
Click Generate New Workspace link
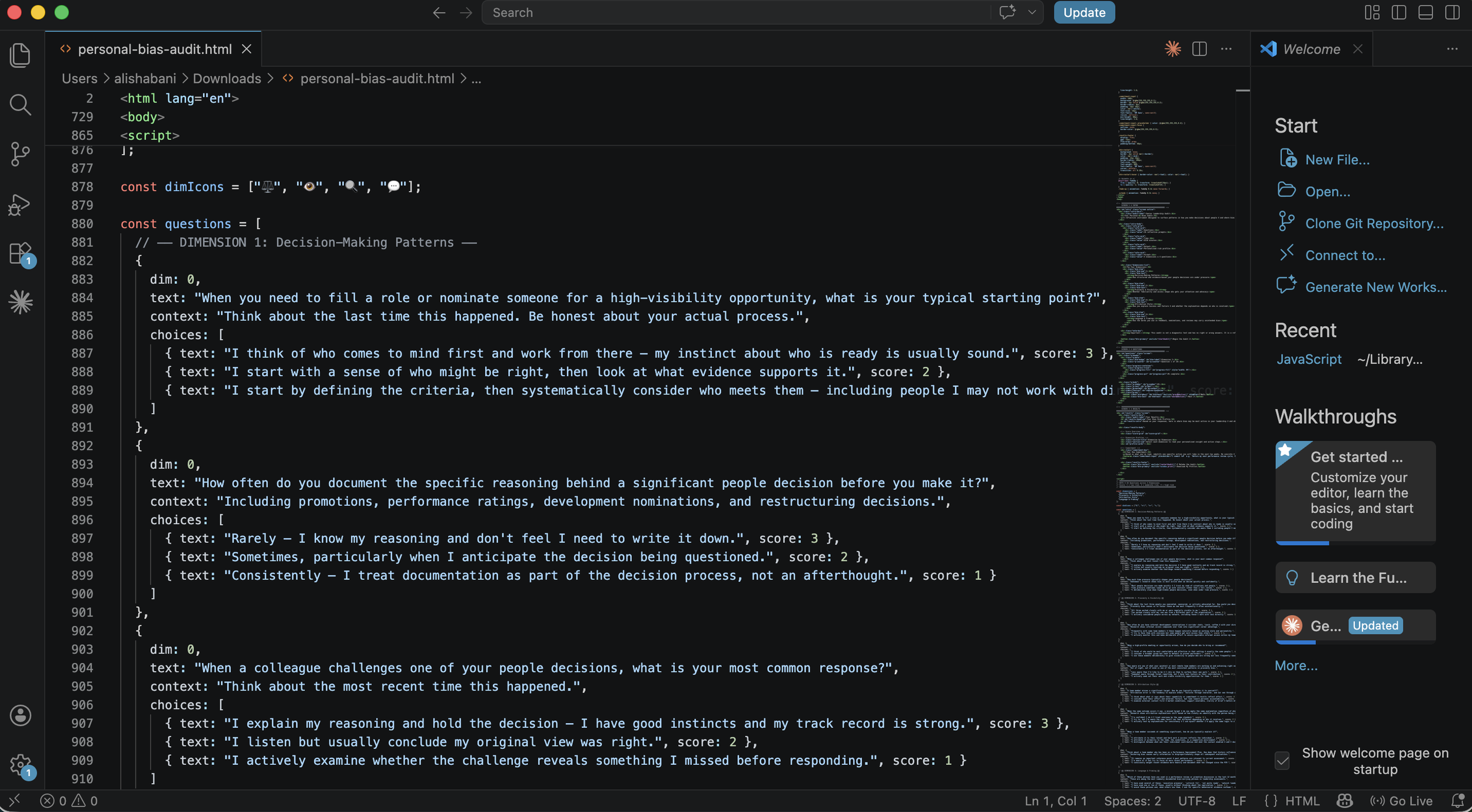tap(1375, 287)
